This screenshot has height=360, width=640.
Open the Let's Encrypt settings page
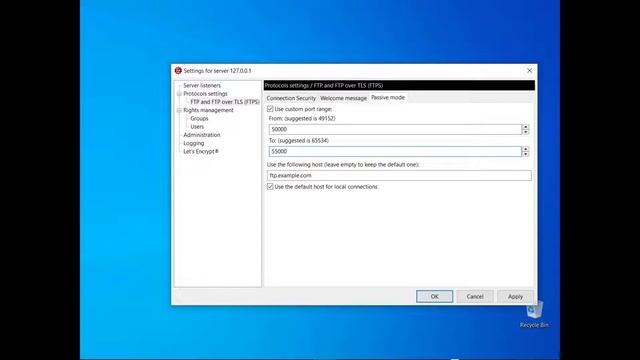coord(201,151)
